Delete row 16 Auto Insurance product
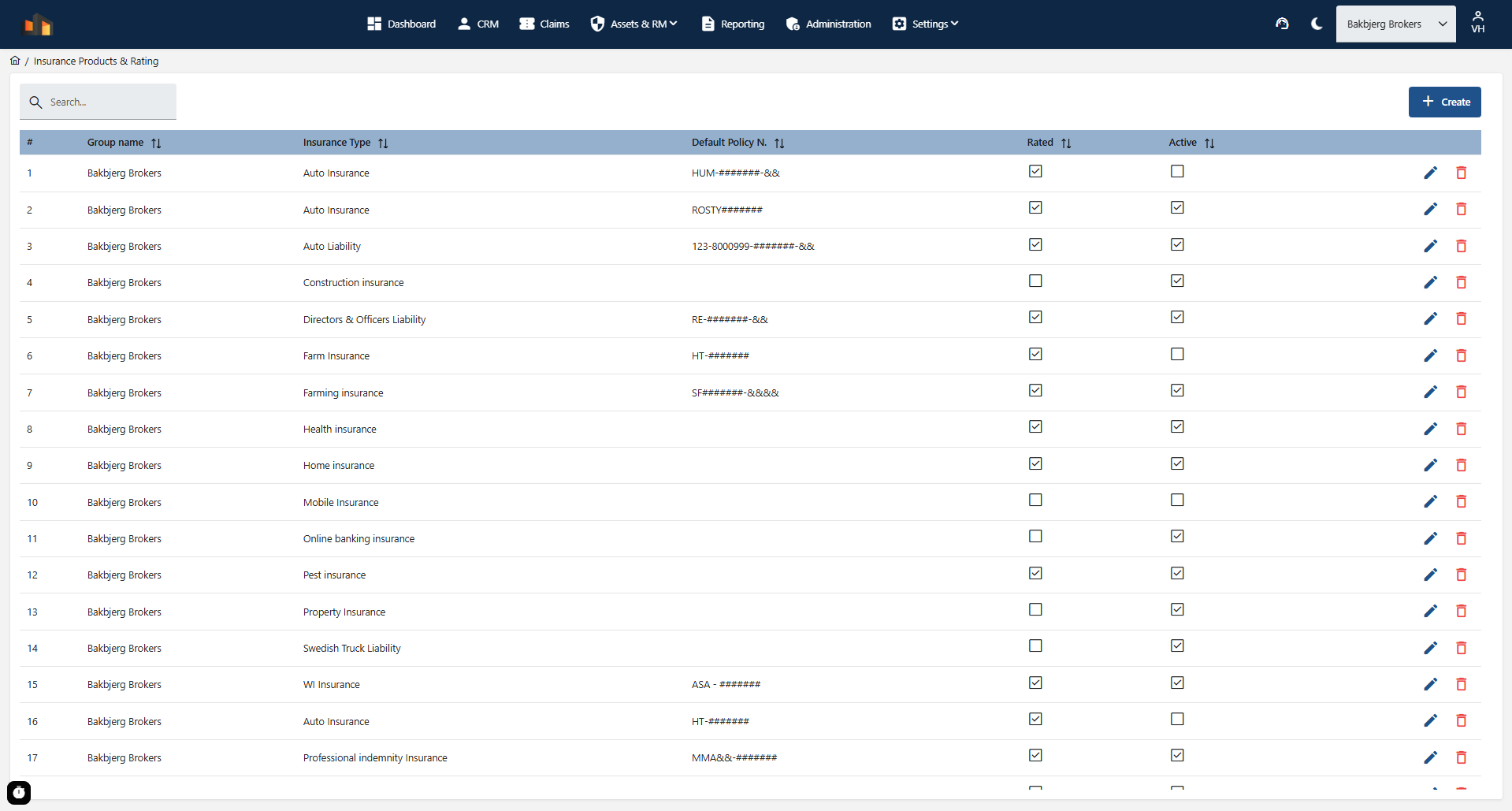Image resolution: width=1512 pixels, height=811 pixels. pos(1461,720)
